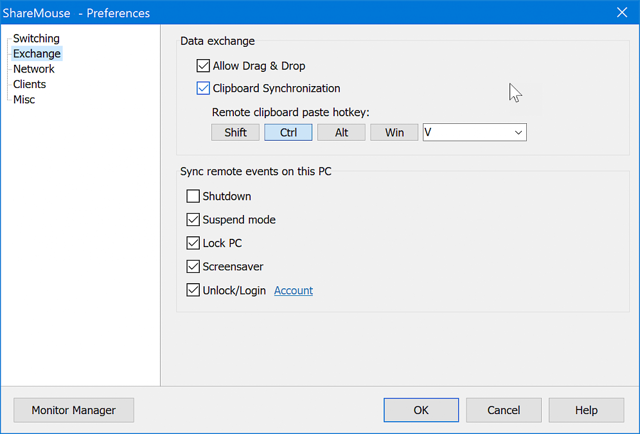This screenshot has width=640, height=434.
Task: Enable the Alt hotkey modifier
Action: coord(341,132)
